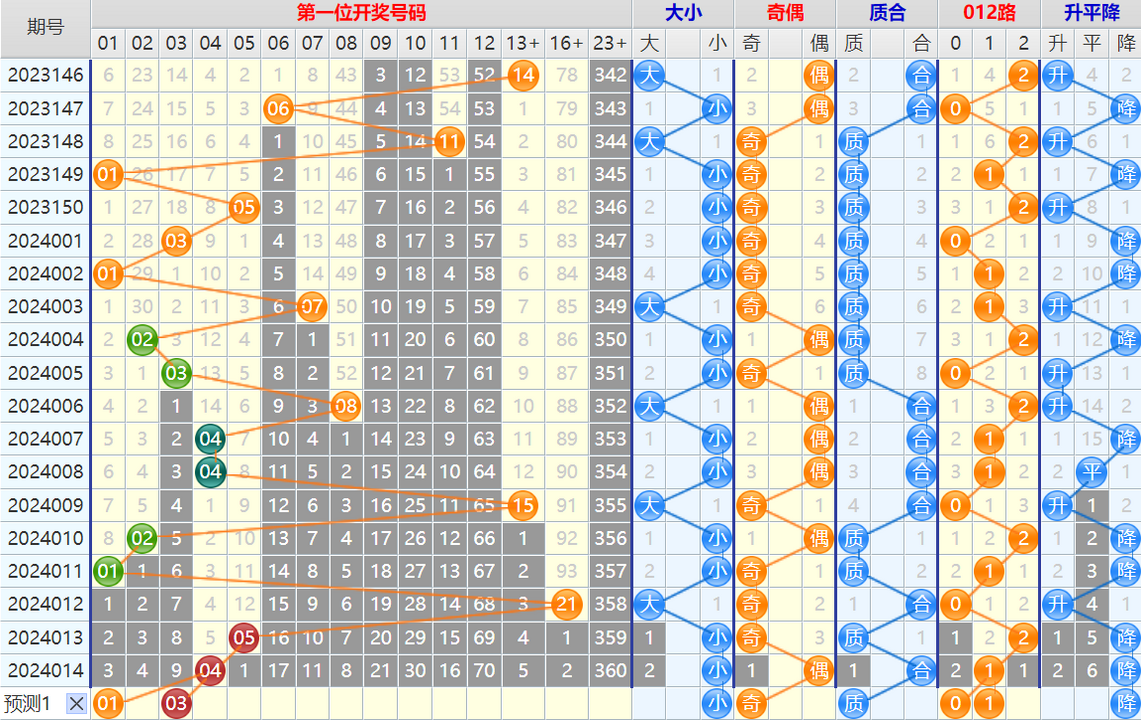Click the 期号 column header
The image size is (1141, 720).
tap(45, 28)
